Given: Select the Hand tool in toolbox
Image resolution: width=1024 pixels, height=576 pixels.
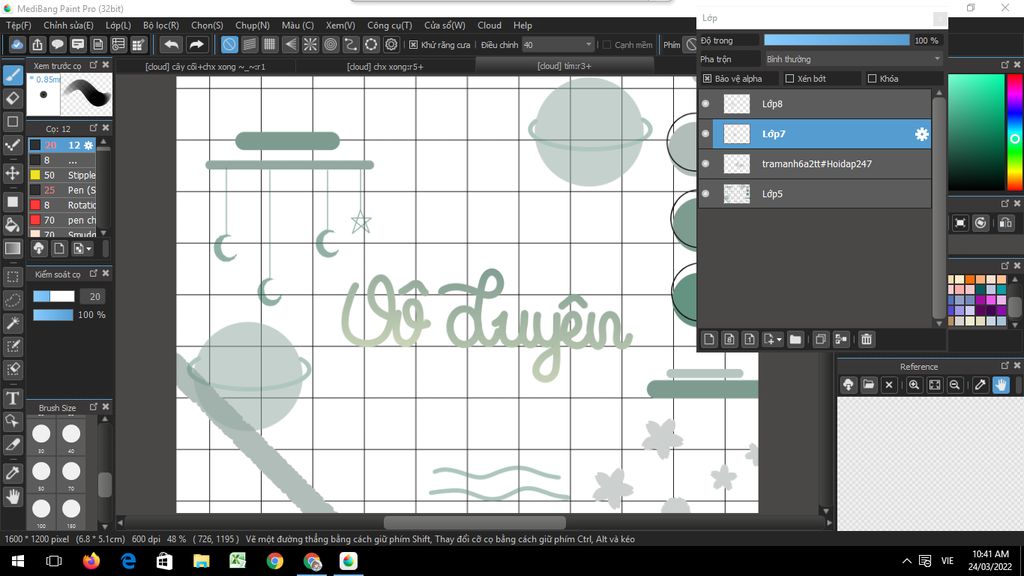Looking at the screenshot, I should pos(12,497).
